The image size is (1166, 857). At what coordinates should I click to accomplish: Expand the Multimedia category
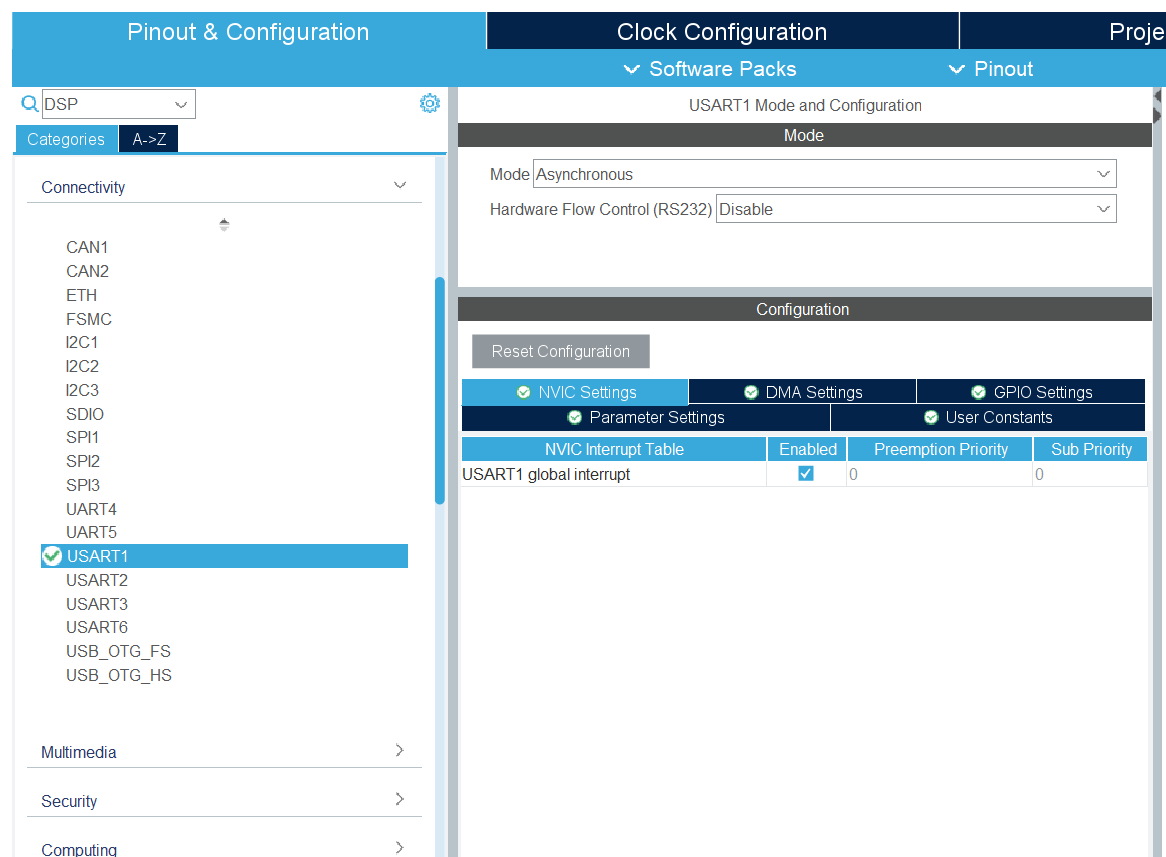pyautogui.click(x=400, y=751)
